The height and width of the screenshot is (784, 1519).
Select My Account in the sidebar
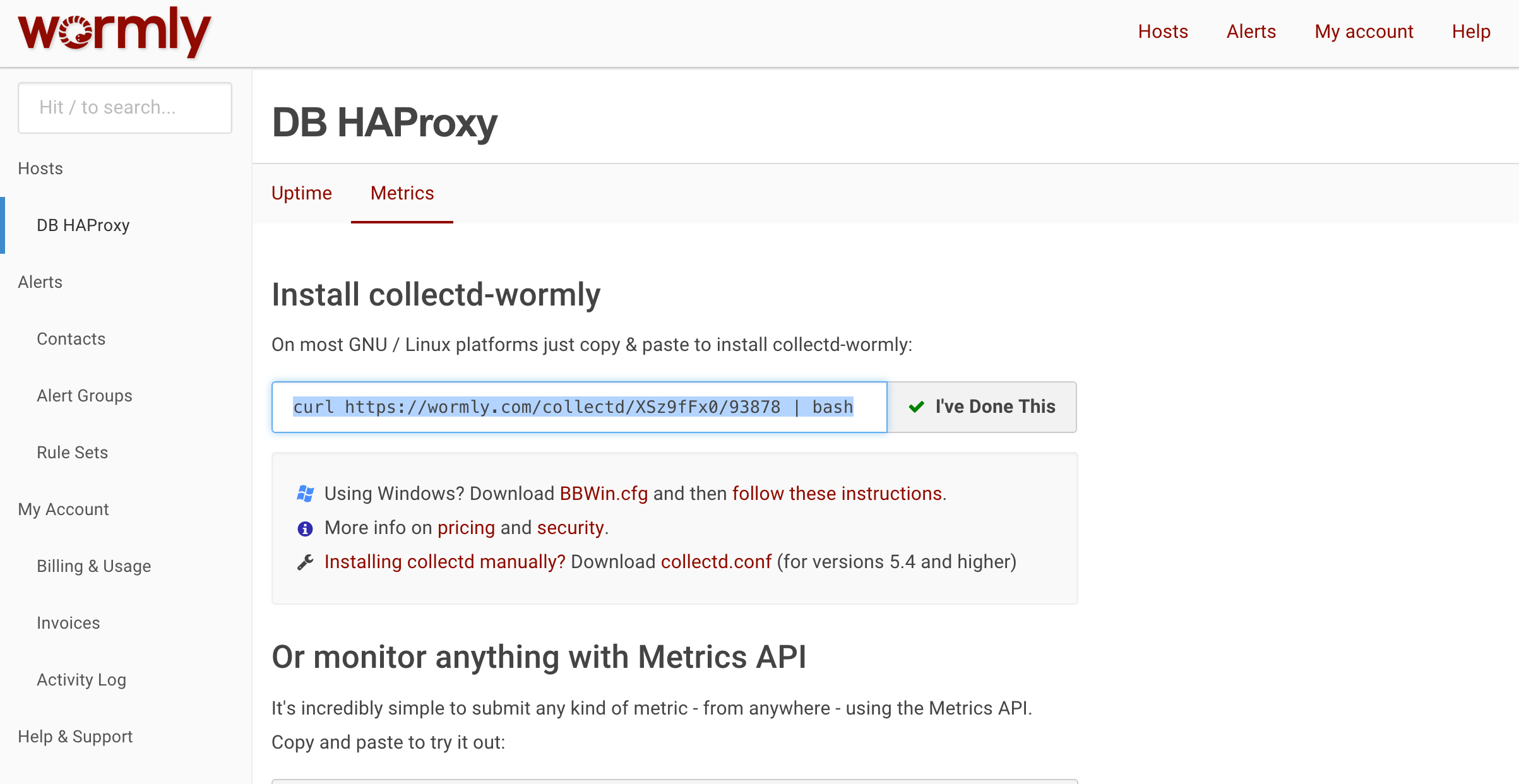(63, 509)
